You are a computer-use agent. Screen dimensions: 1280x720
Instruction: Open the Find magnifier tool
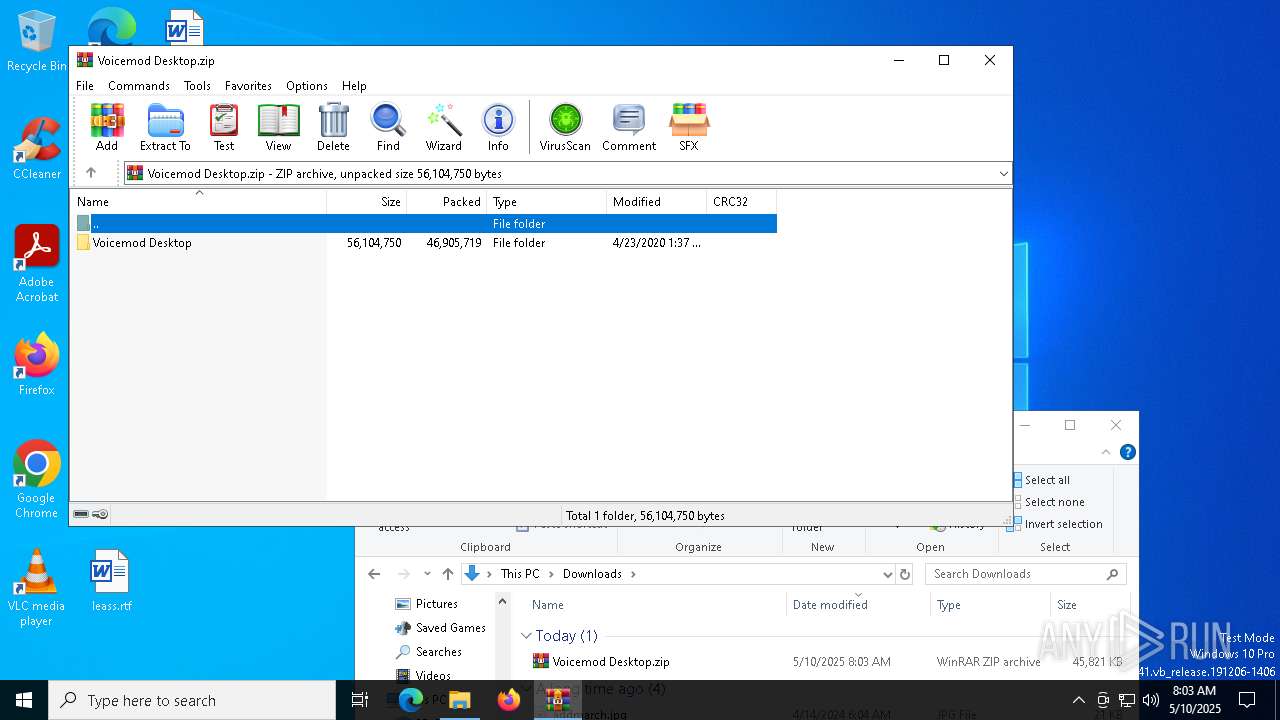coord(388,127)
